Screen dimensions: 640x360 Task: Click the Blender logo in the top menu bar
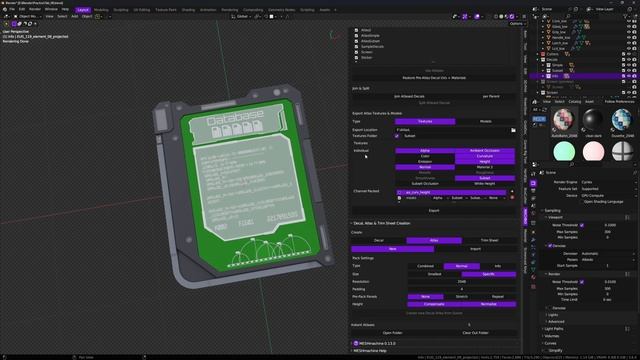tap(4, 9)
